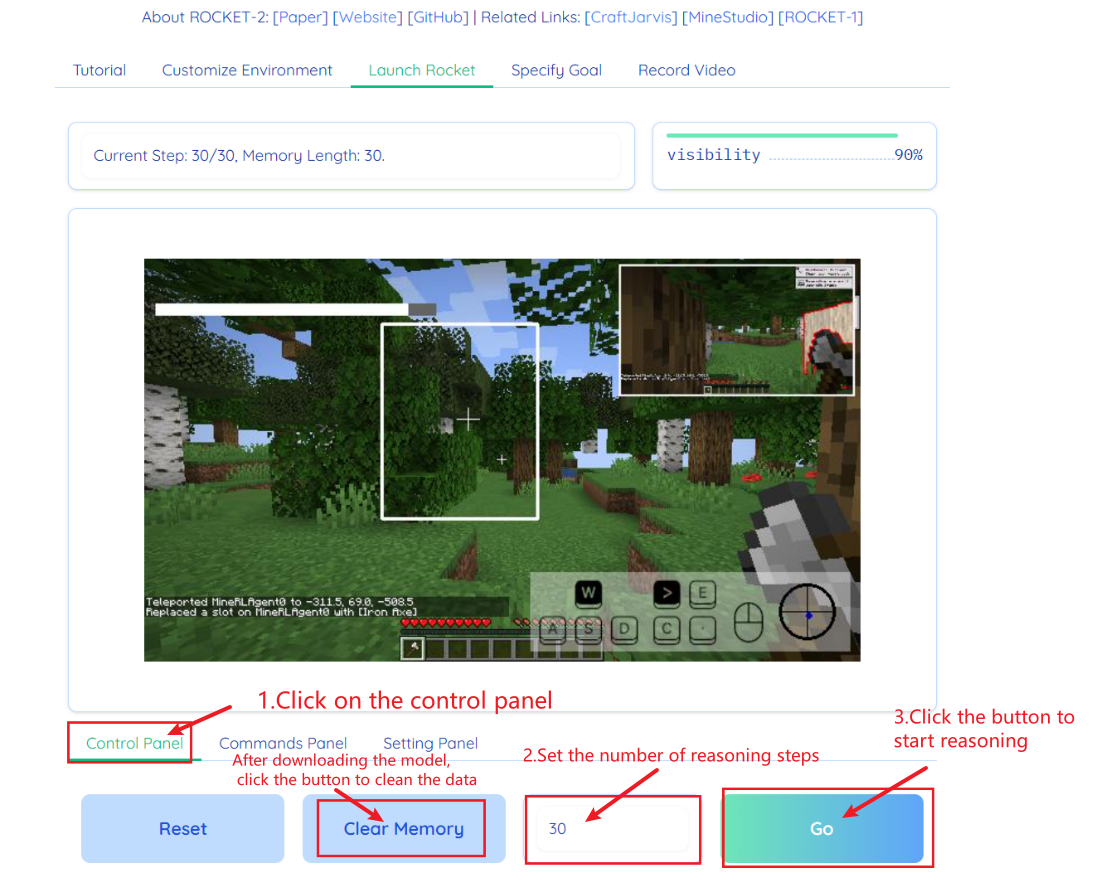Open the ROCKET-1 related link
The width and height of the screenshot is (1096, 888).
click(x=821, y=17)
